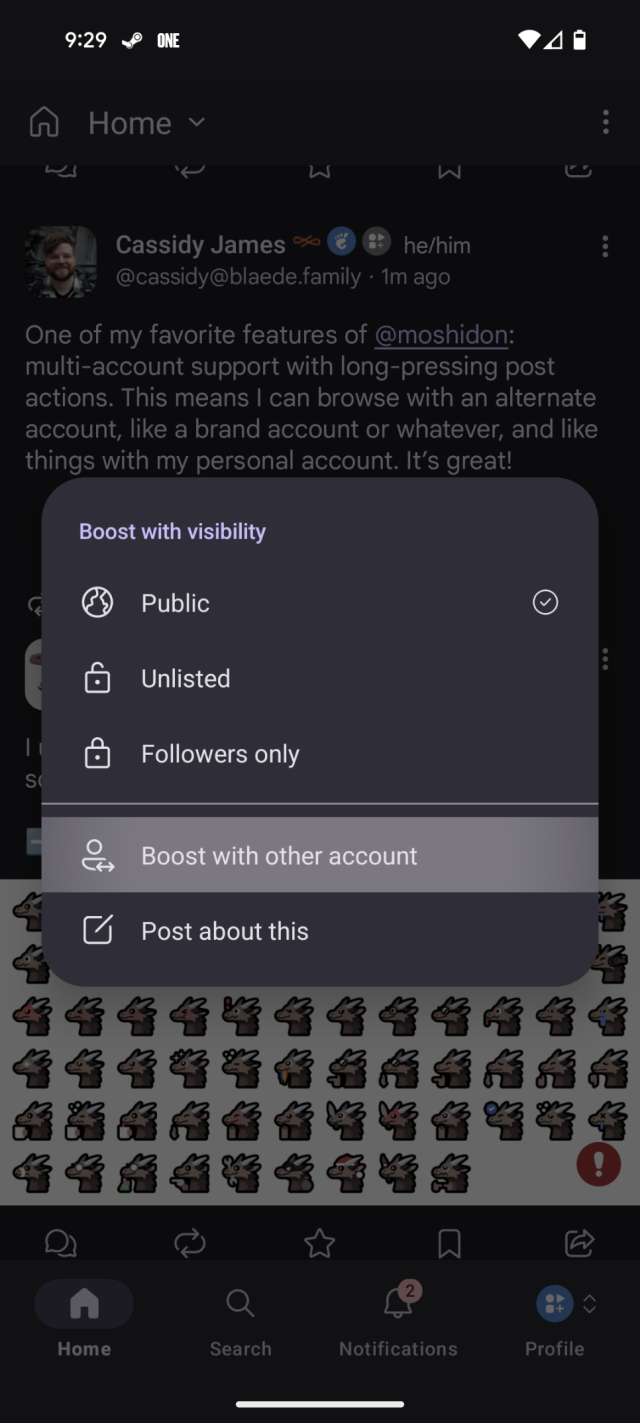This screenshot has height=1423, width=640.
Task: Select Followers only visibility
Action: coord(220,753)
